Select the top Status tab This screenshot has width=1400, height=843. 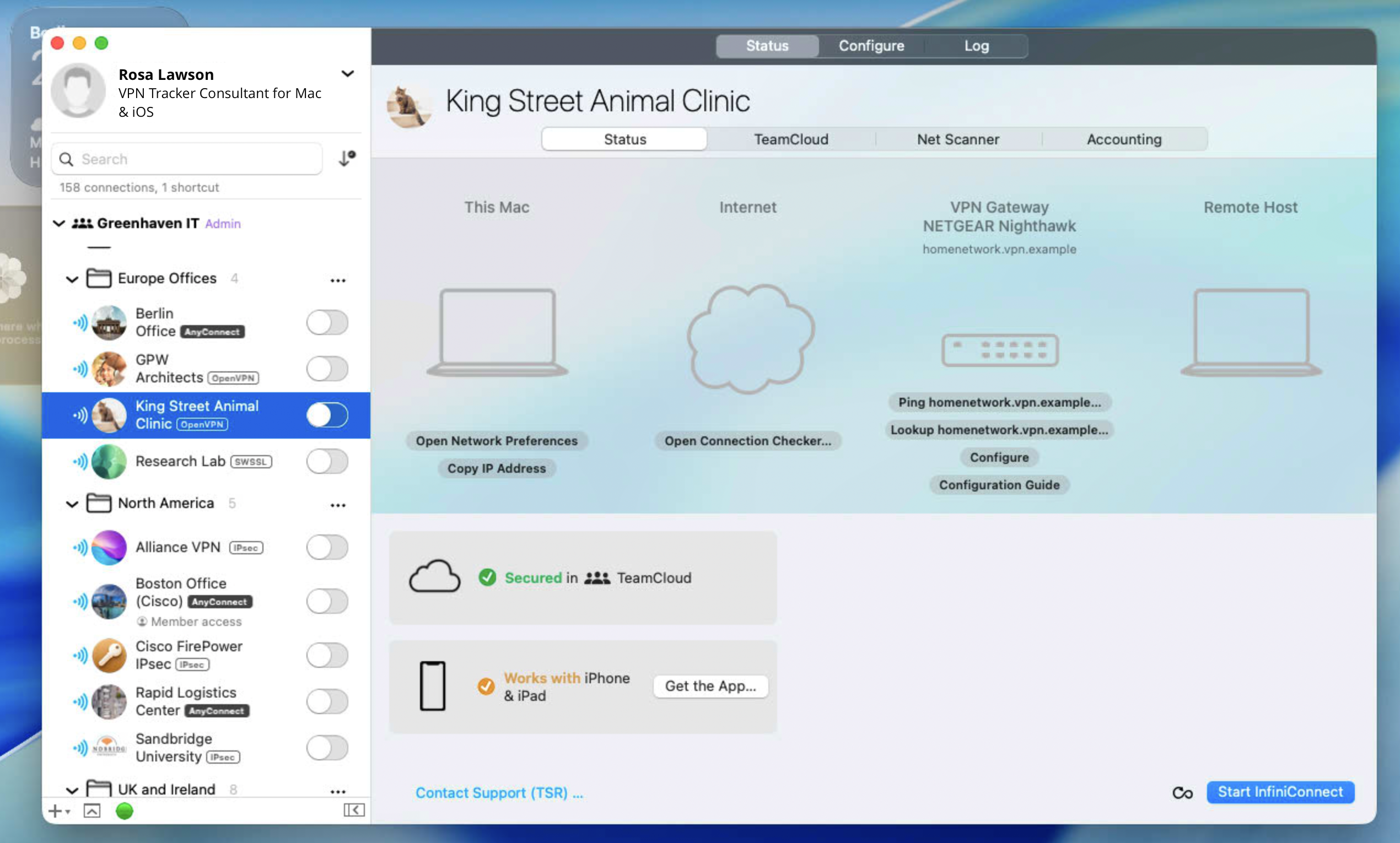[767, 45]
